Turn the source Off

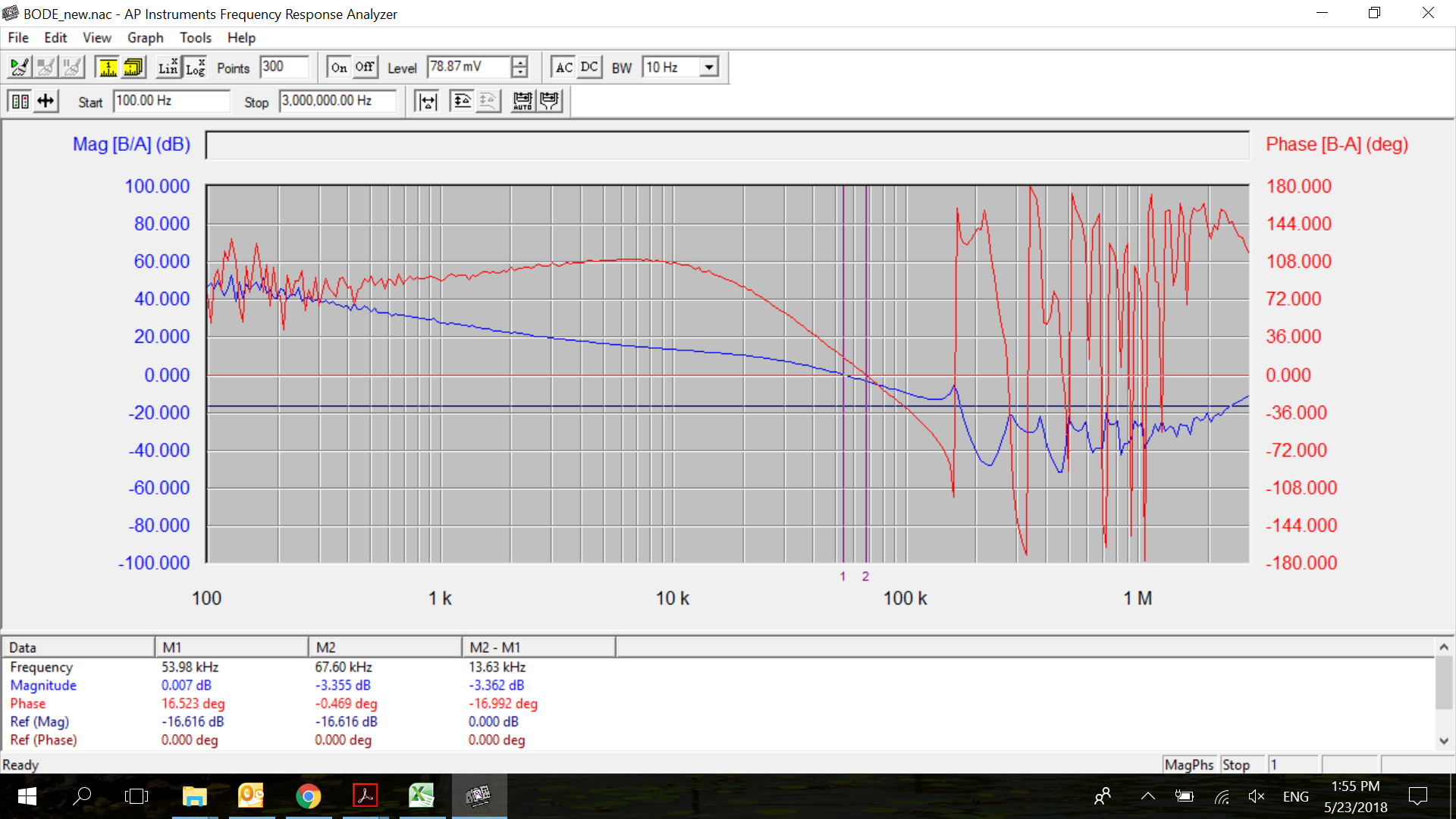point(365,67)
